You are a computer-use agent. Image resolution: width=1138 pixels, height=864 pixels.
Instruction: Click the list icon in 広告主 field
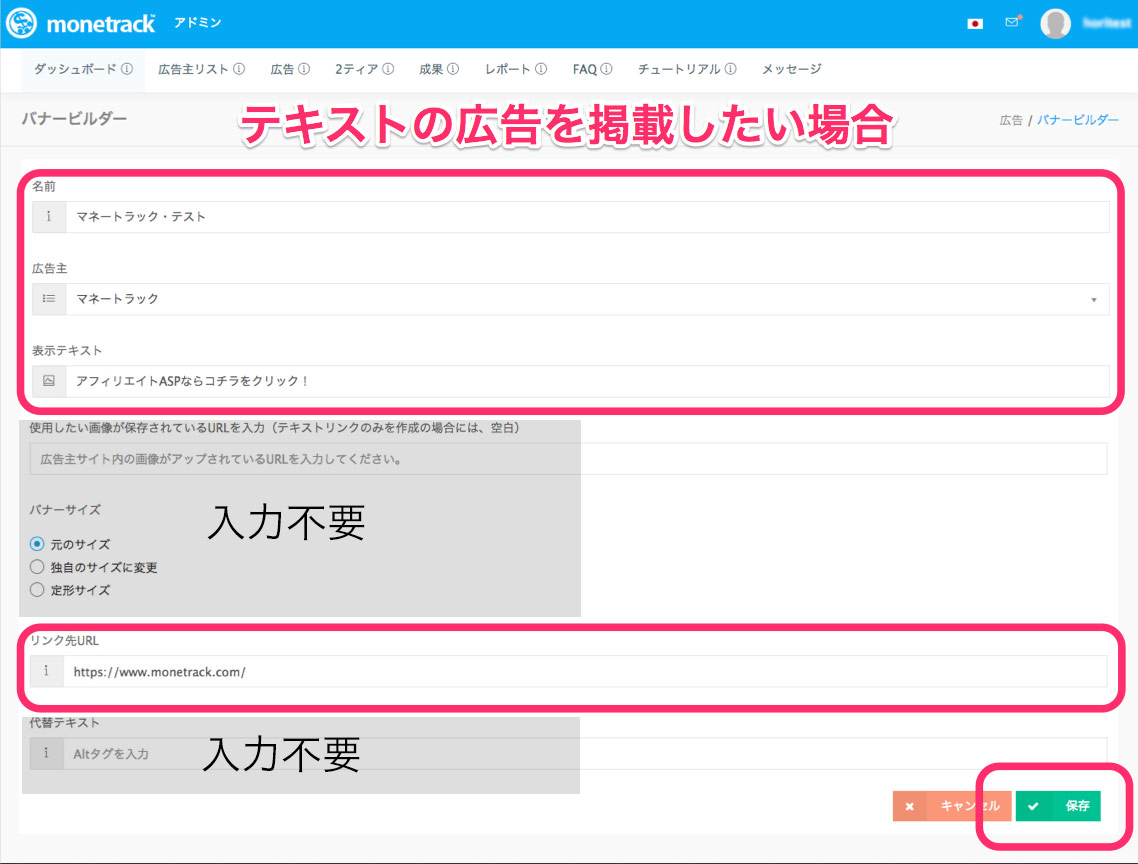click(x=49, y=298)
